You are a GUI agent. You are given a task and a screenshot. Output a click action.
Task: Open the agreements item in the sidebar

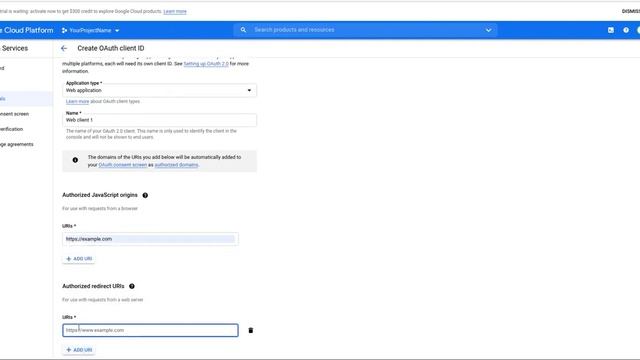click(17, 144)
